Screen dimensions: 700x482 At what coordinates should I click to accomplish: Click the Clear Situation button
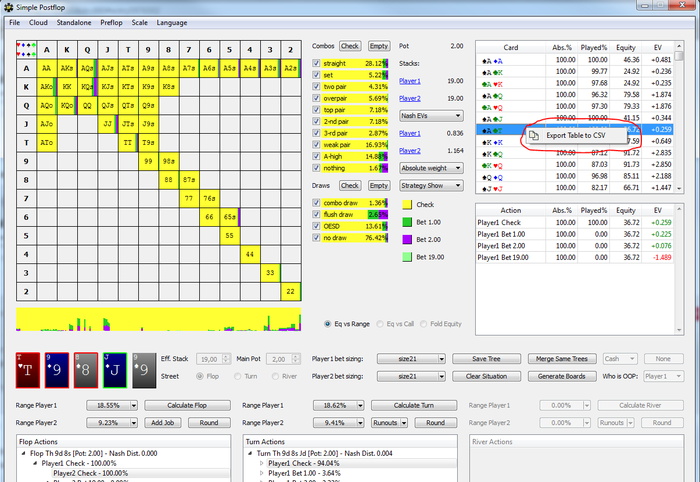coord(487,376)
